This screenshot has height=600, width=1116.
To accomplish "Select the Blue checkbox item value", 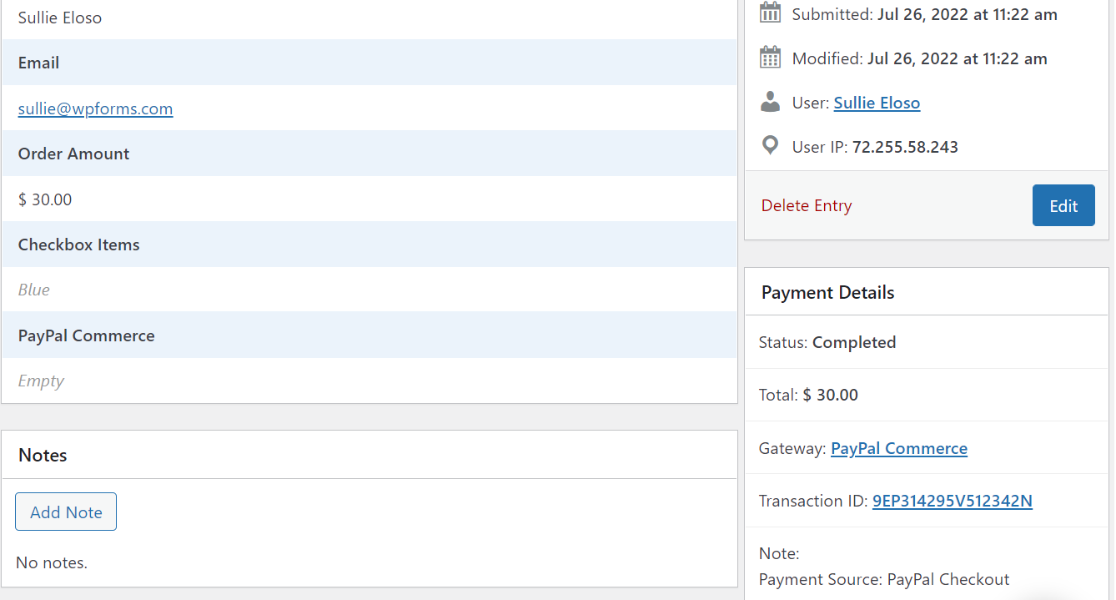I will click(33, 290).
